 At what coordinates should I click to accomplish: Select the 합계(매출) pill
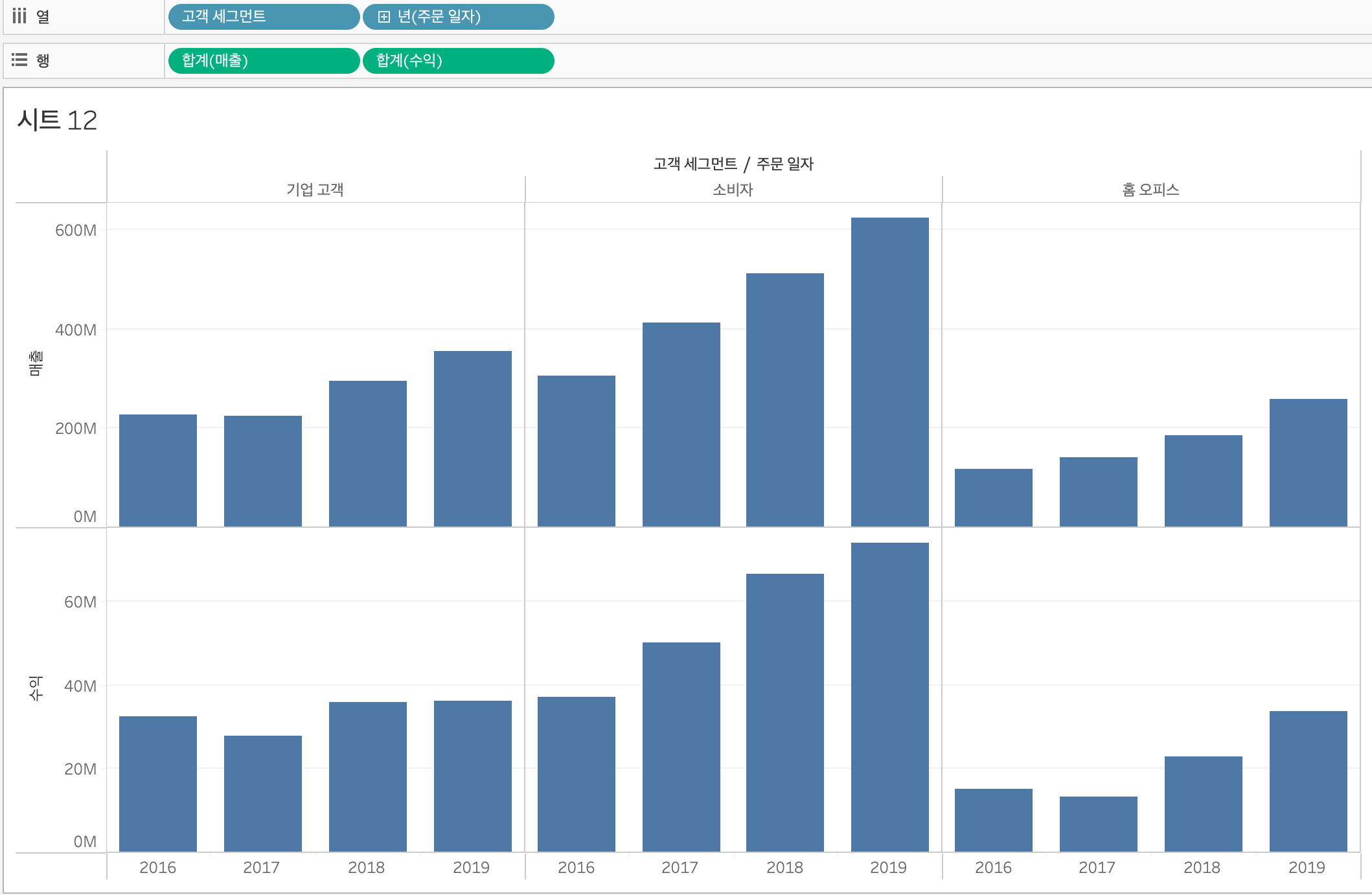point(263,61)
